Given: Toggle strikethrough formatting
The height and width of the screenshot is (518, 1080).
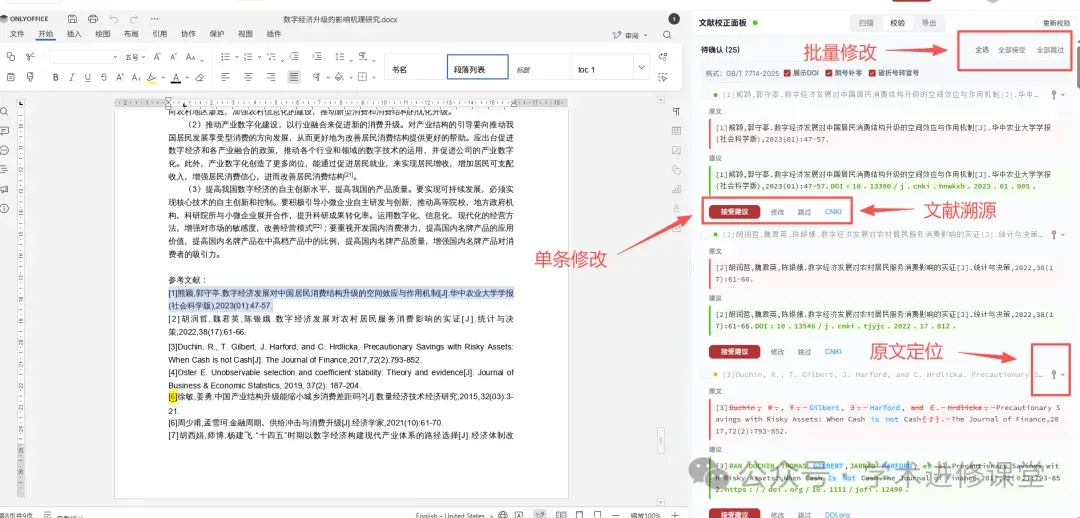Looking at the screenshot, I should click(x=103, y=77).
